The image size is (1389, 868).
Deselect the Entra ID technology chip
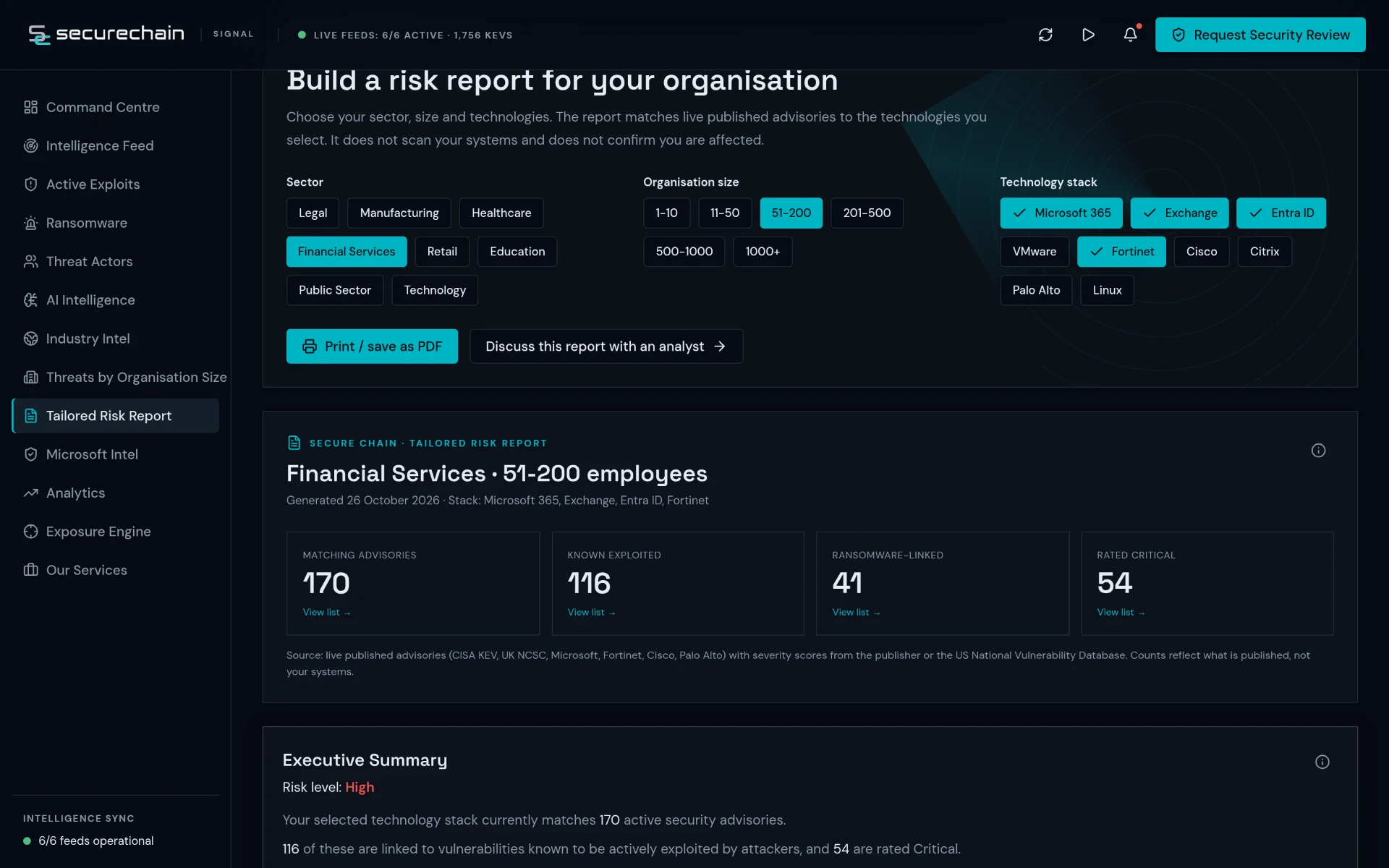tap(1280, 213)
